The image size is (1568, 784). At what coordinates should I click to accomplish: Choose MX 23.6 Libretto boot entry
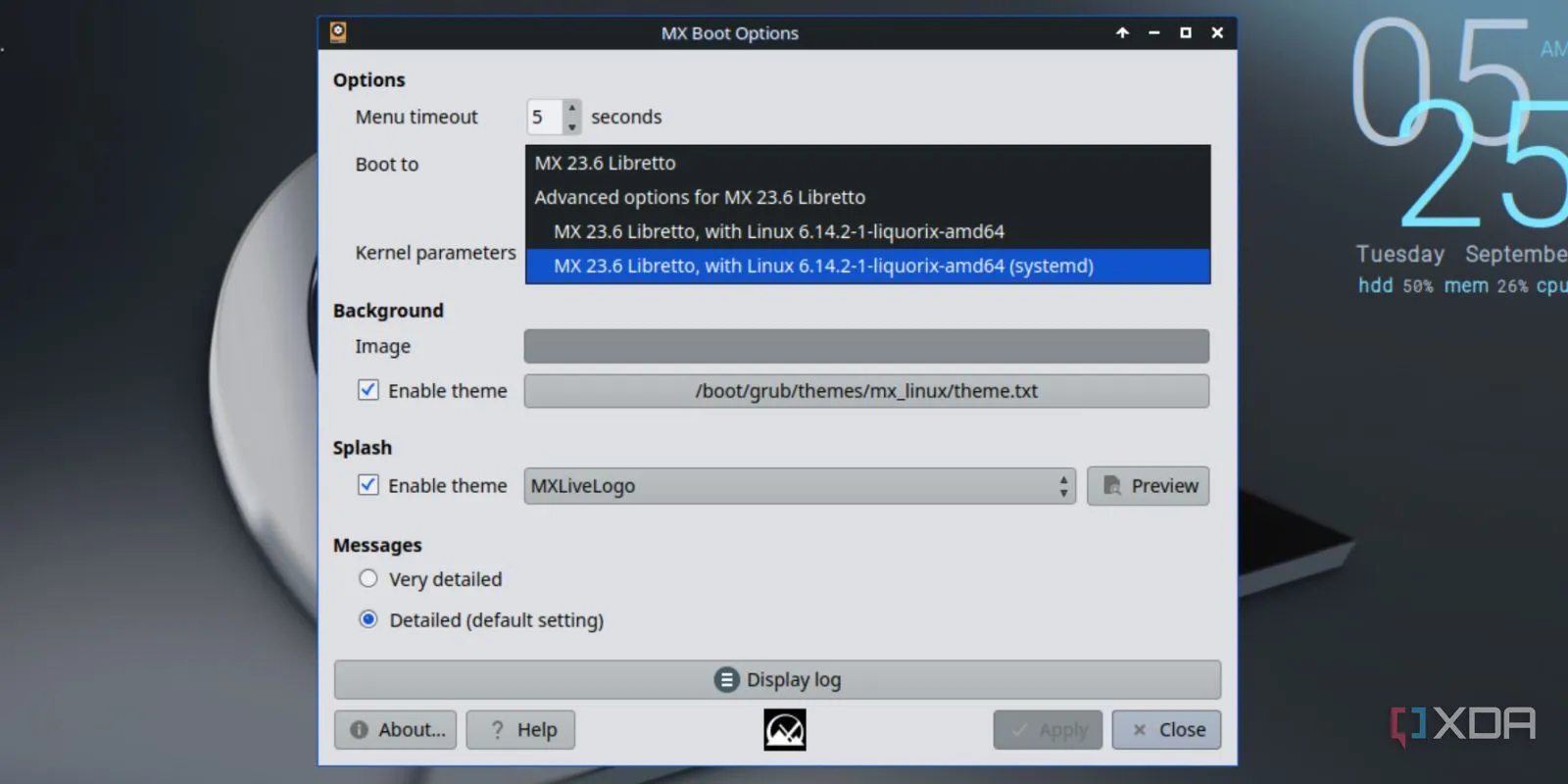coord(605,163)
